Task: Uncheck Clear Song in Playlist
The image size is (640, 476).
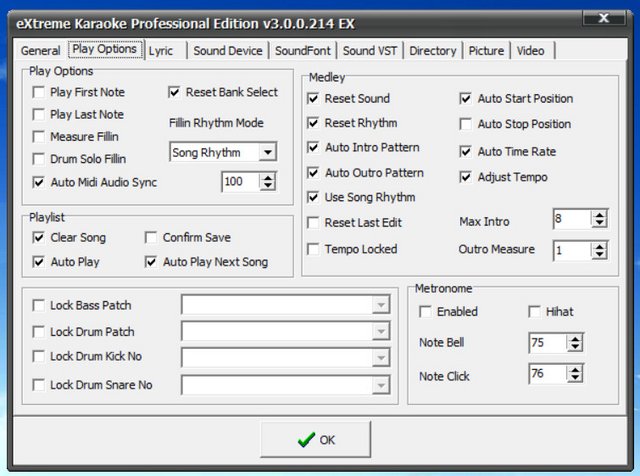Action: 38,238
